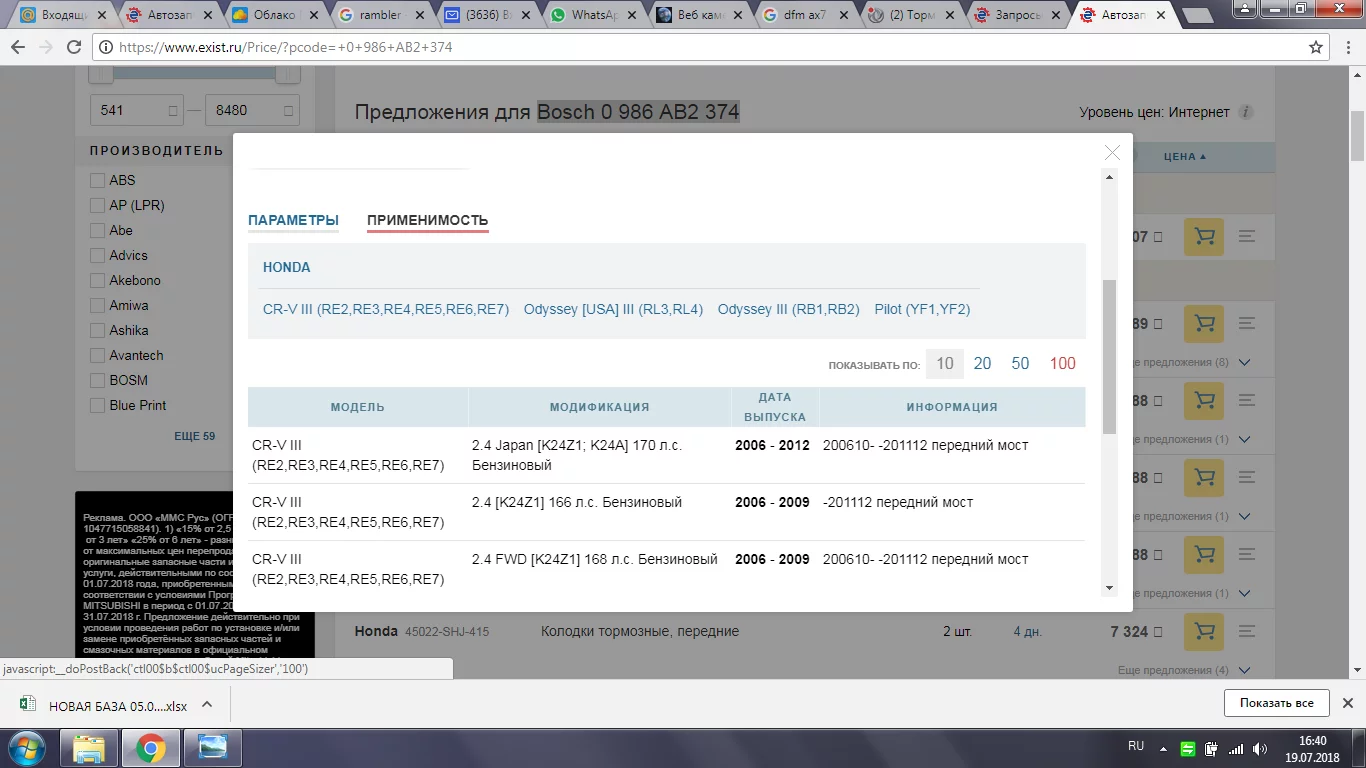Open the picture viewer taskbar icon
Screen dimensions: 1366x768
[x=213, y=747]
